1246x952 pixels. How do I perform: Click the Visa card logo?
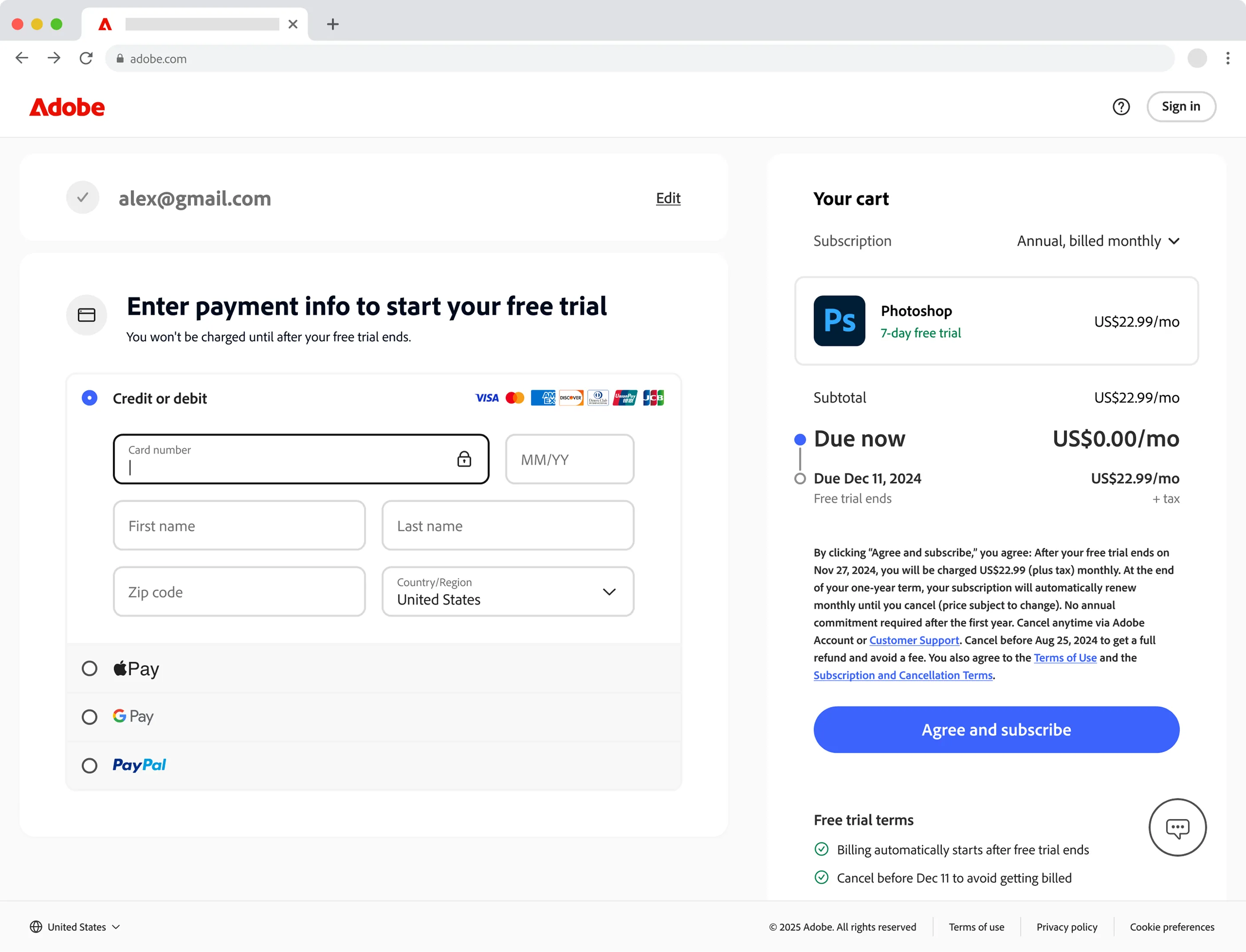487,398
